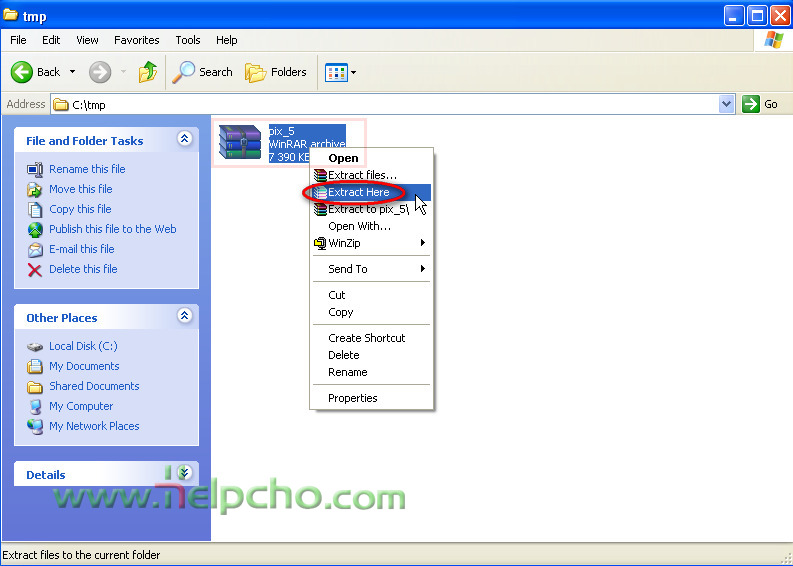Choose Open With... in context menu

point(371,226)
